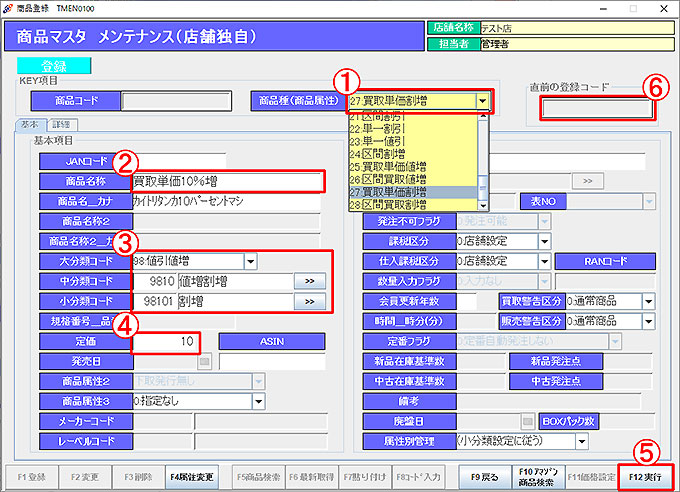680x492 pixels.
Task: Click the 登録 mode label
Action: (x=54, y=66)
